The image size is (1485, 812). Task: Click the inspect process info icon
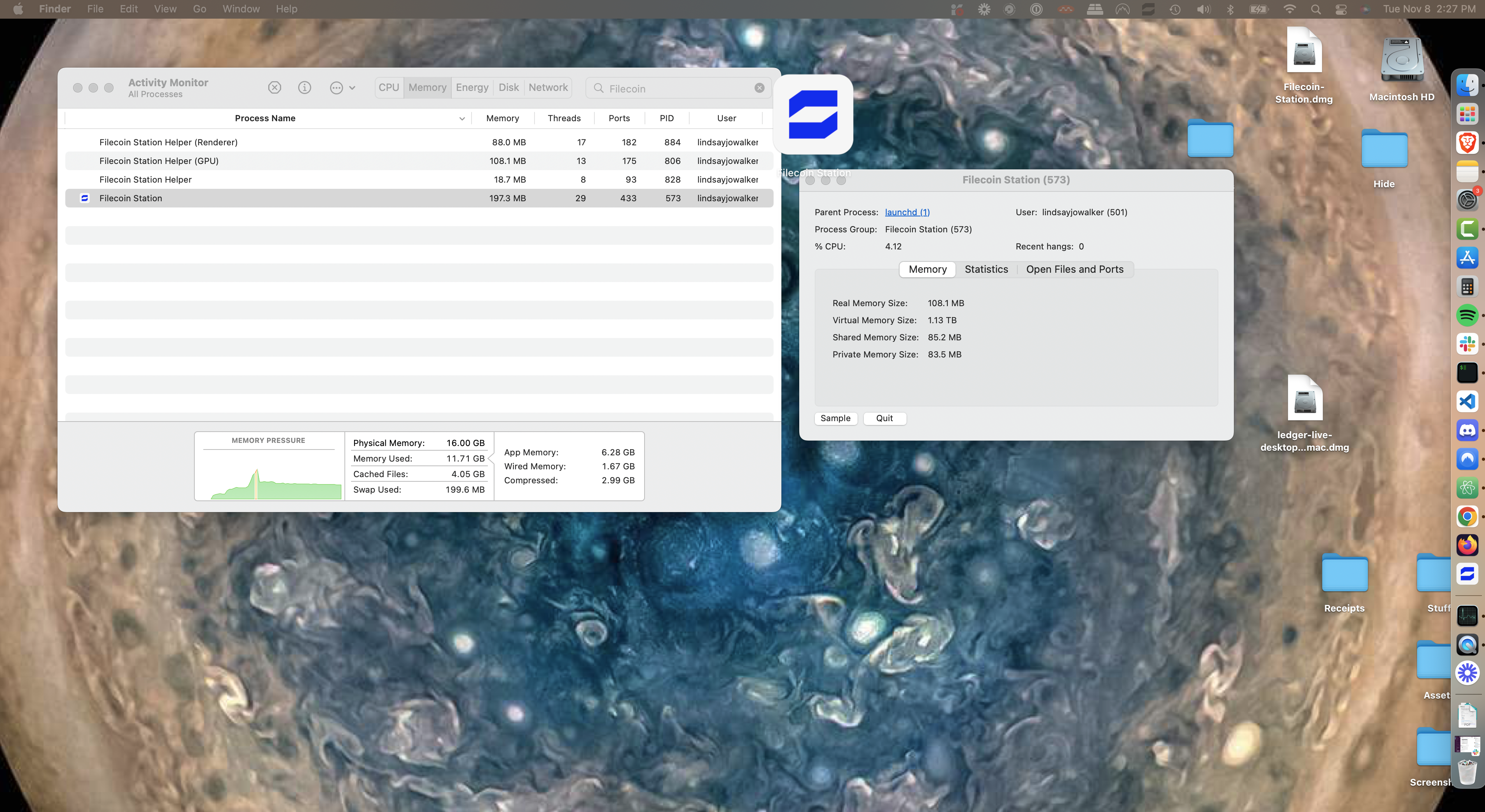[304, 87]
